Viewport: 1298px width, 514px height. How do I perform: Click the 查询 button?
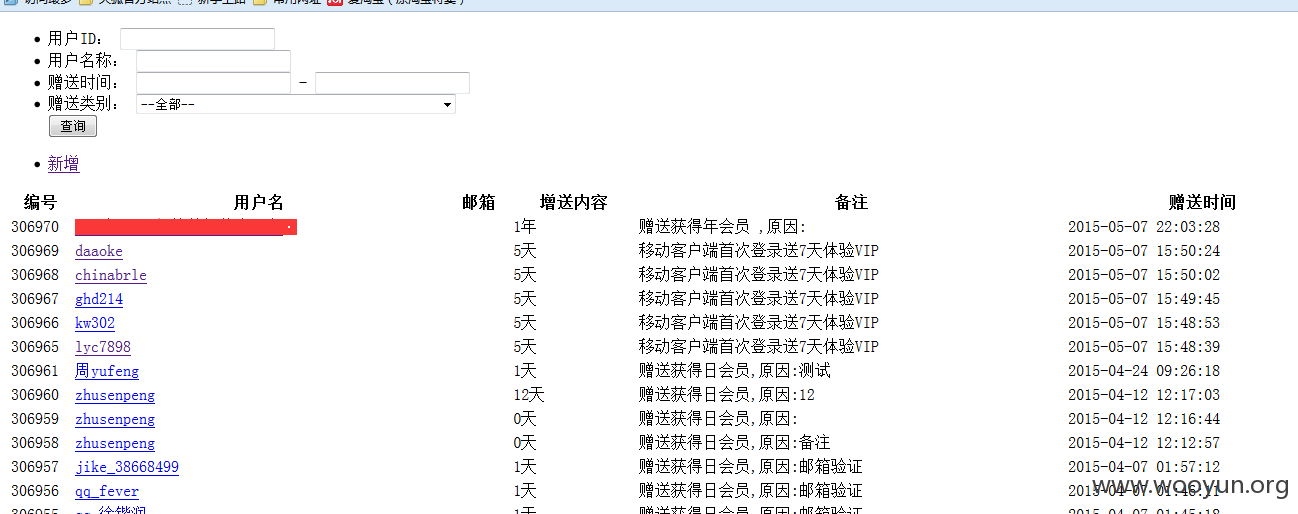click(73, 126)
